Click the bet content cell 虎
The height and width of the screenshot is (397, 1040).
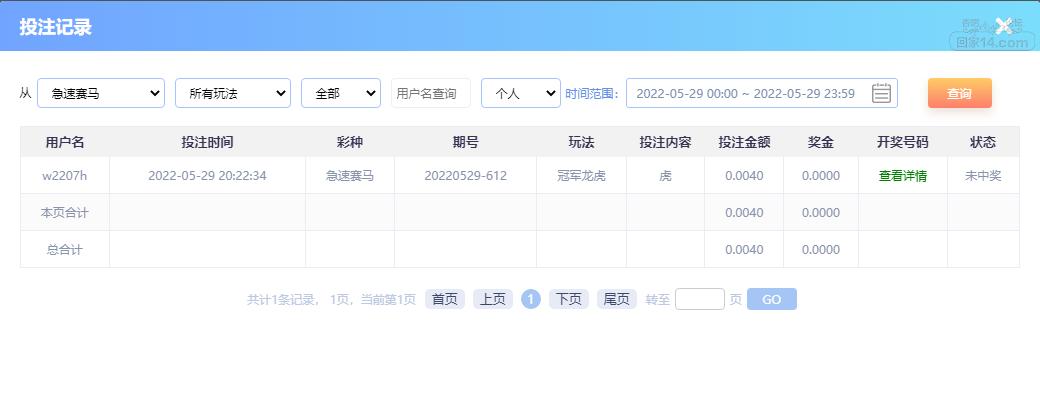[665, 176]
